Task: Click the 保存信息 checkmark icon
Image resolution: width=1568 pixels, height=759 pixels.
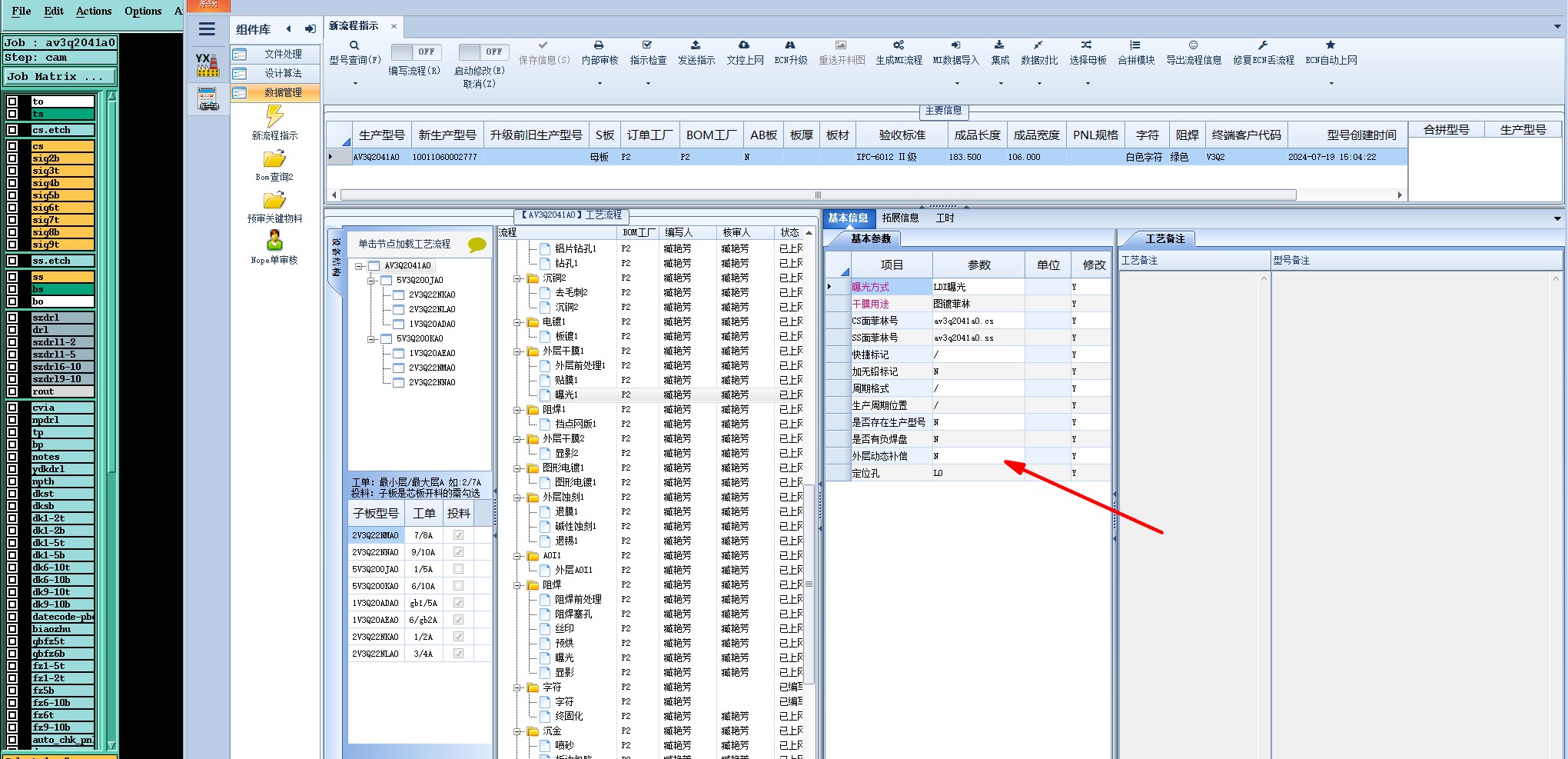Action: (543, 45)
